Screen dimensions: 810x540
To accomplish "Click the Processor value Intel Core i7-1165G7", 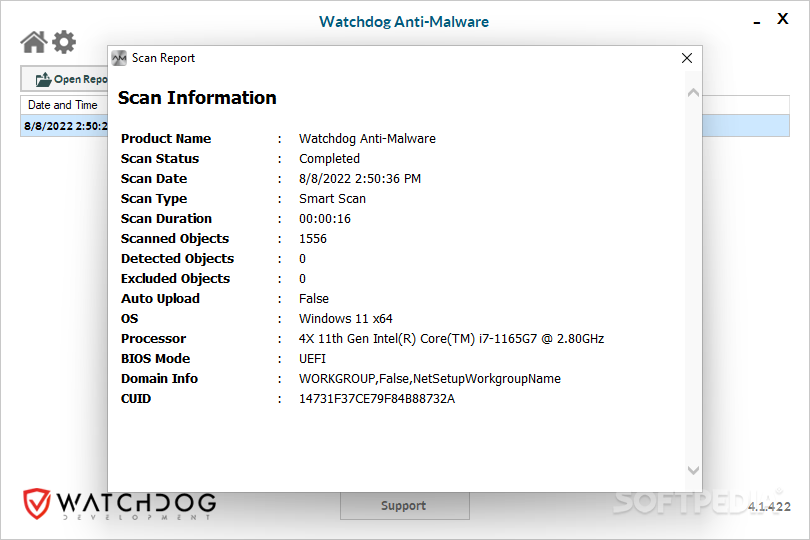I will coord(451,338).
